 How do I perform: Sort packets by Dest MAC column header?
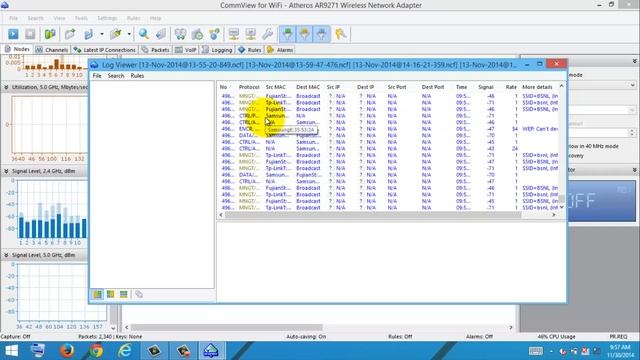click(308, 87)
